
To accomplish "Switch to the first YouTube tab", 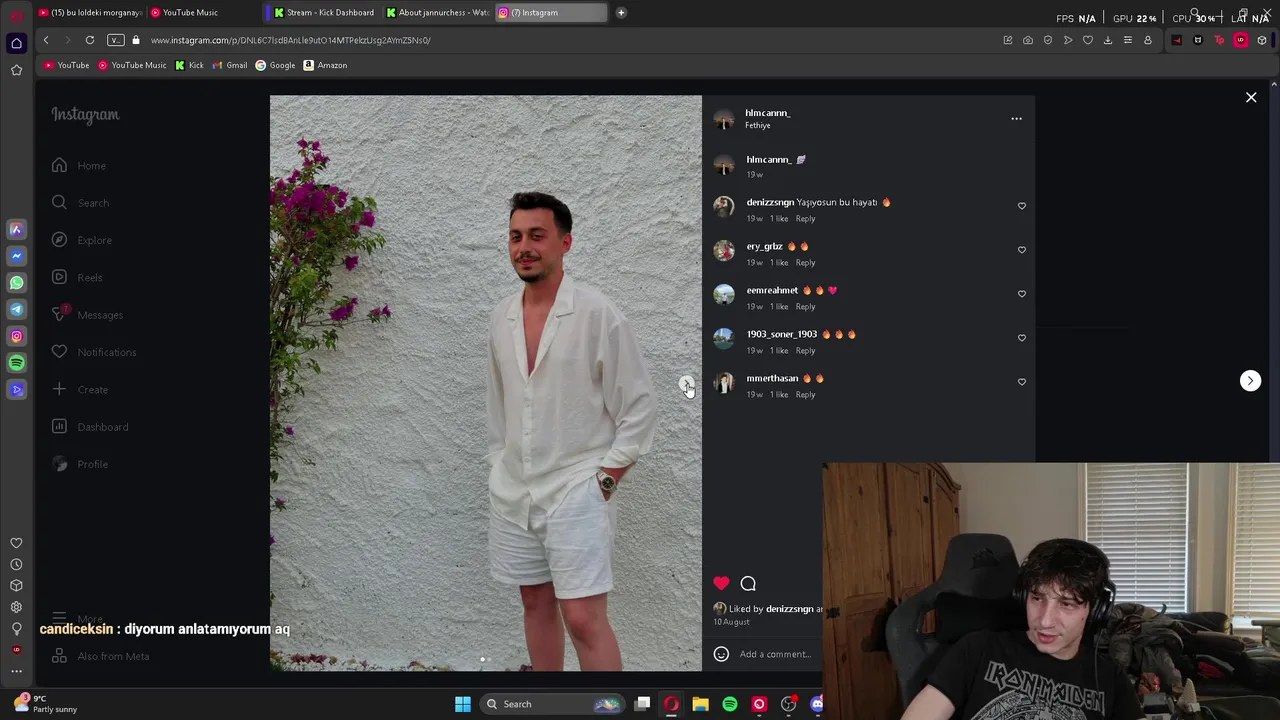I will [x=90, y=12].
